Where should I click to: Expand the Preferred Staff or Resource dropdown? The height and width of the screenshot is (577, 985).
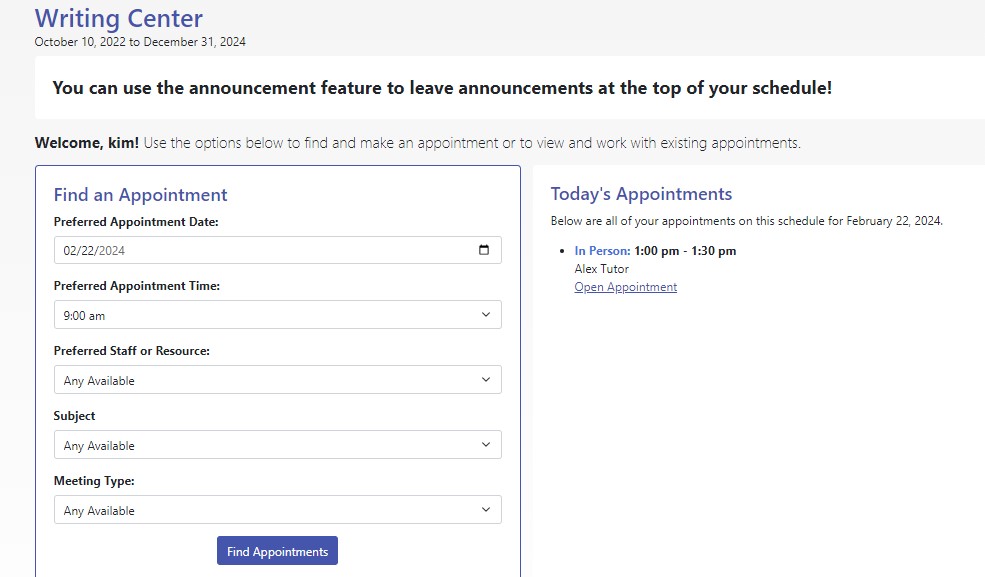click(x=277, y=380)
